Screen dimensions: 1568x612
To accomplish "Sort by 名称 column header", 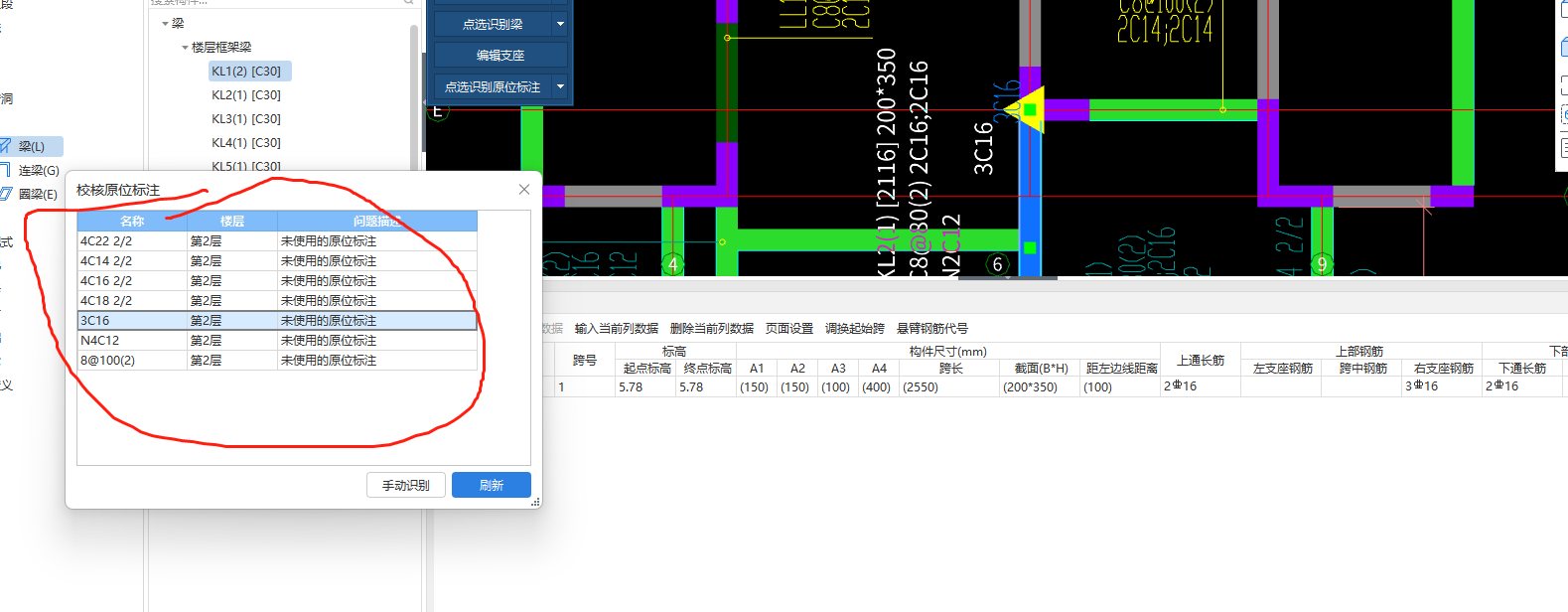I will tap(132, 222).
